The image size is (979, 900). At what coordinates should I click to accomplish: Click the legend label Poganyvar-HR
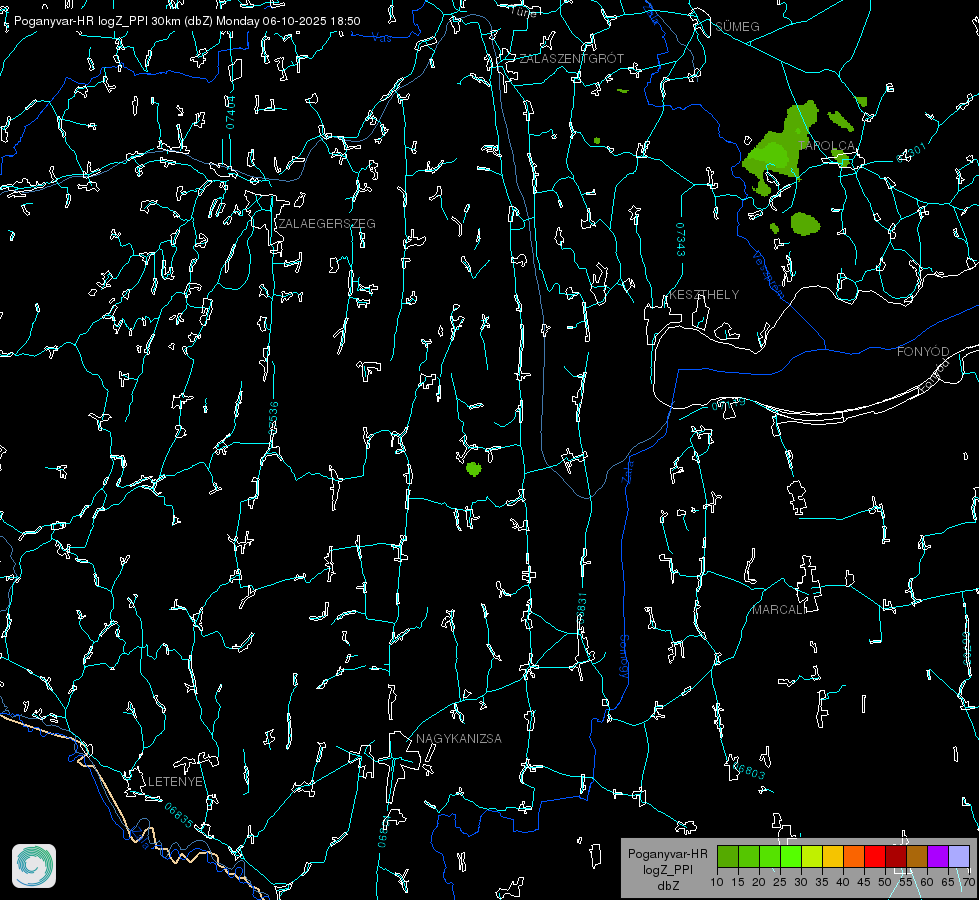pyautogui.click(x=667, y=853)
